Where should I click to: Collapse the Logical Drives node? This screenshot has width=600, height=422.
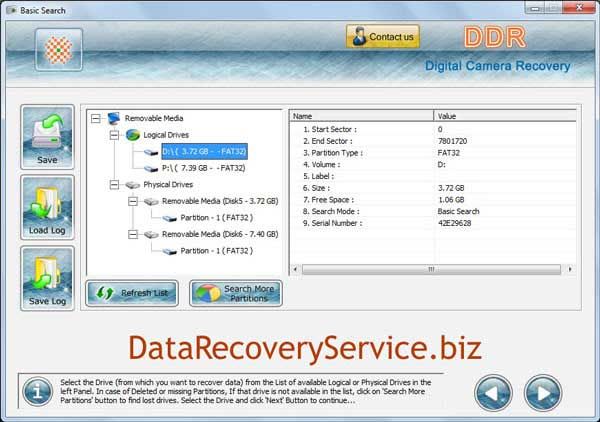point(114,135)
